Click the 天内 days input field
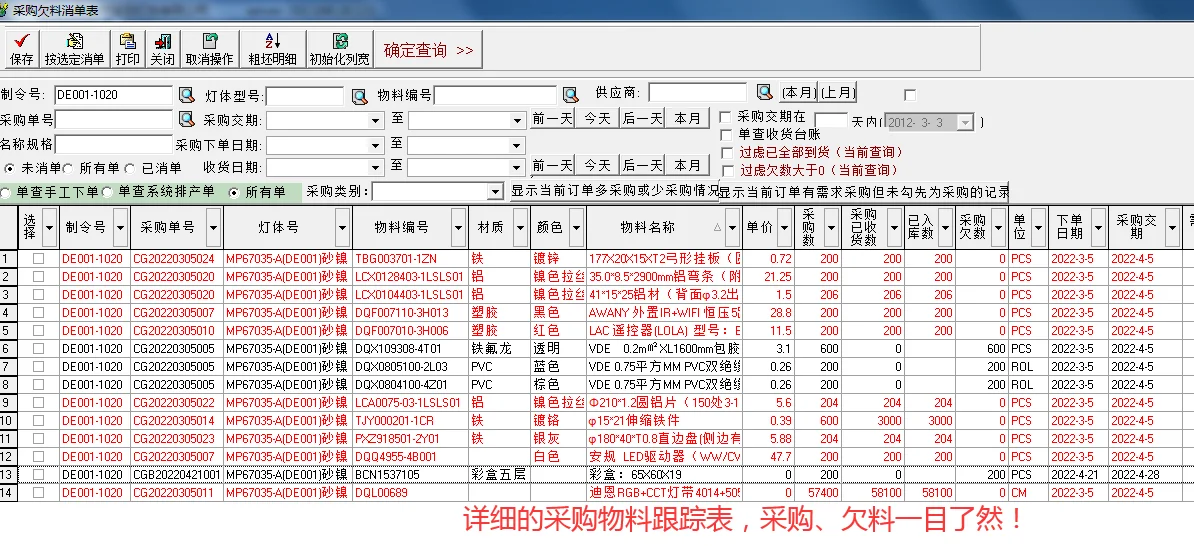This screenshot has height=546, width=1194. tap(831, 120)
